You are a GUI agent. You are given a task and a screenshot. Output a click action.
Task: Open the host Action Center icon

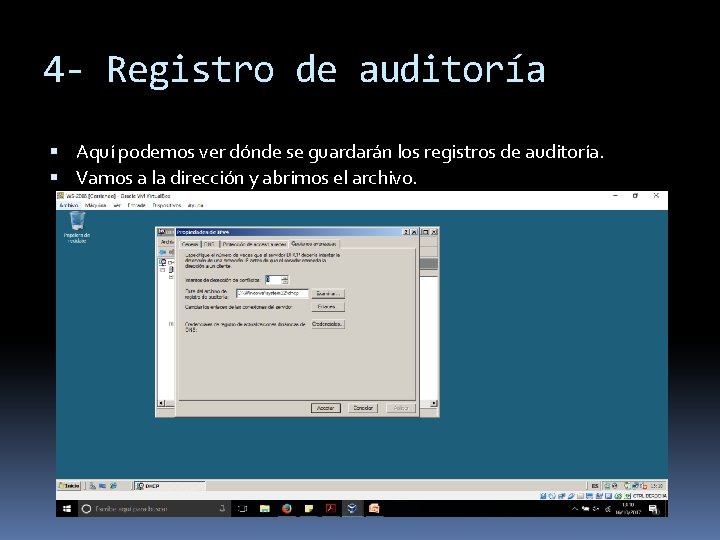pyautogui.click(x=653, y=509)
